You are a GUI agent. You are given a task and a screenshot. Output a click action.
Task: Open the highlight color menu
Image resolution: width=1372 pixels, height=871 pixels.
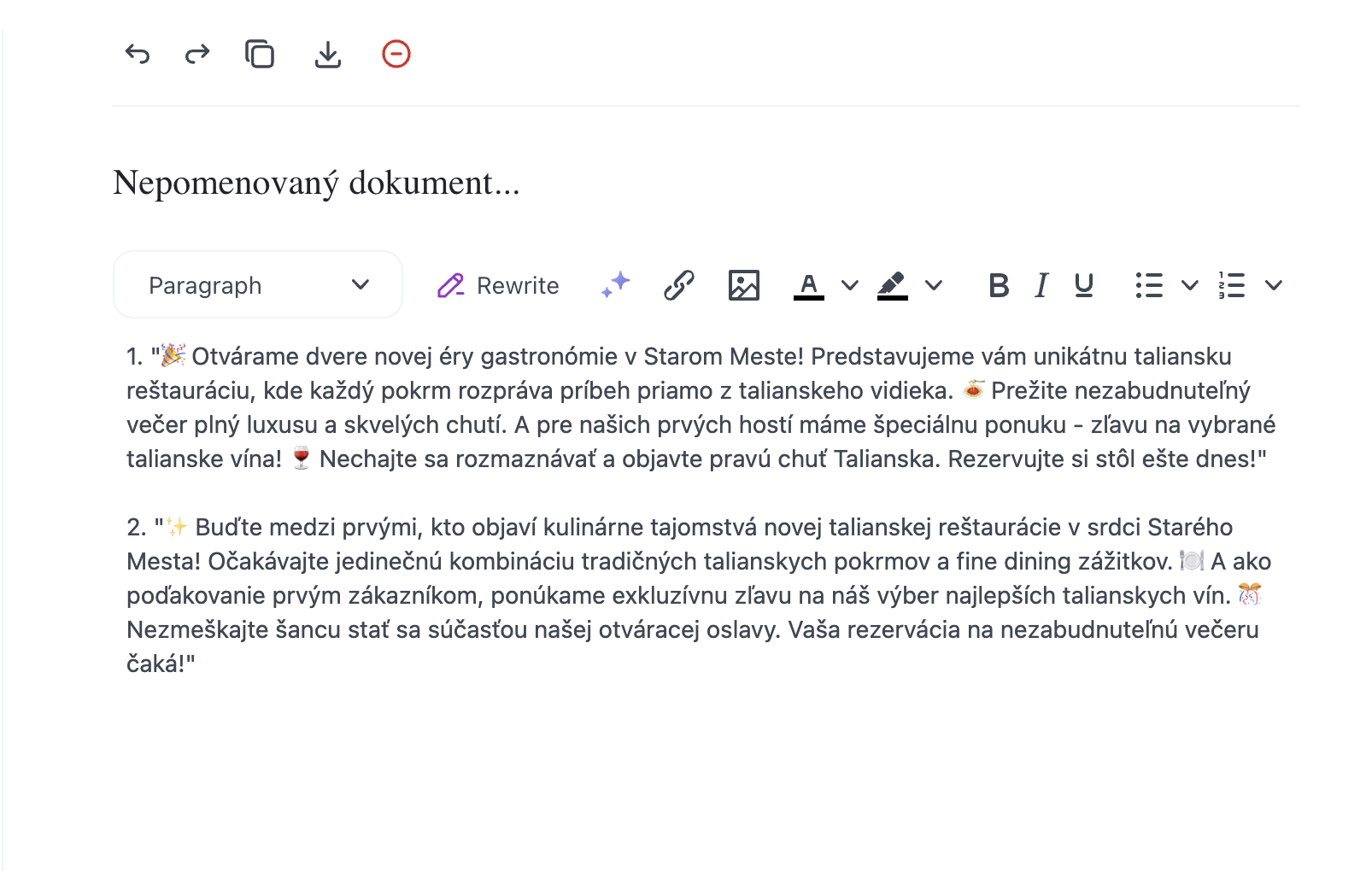(x=892, y=285)
